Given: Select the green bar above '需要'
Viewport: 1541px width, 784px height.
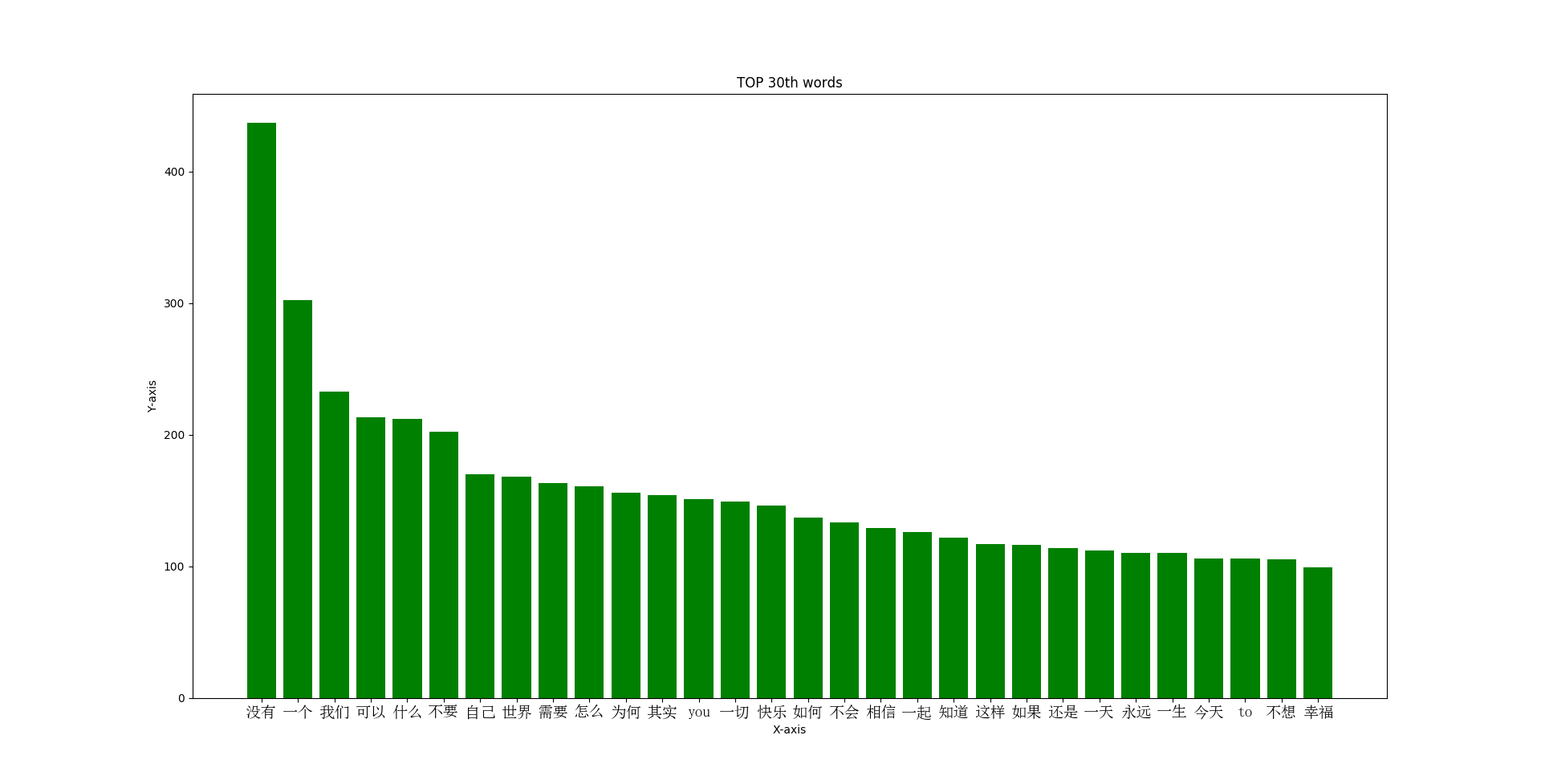Looking at the screenshot, I should [553, 591].
